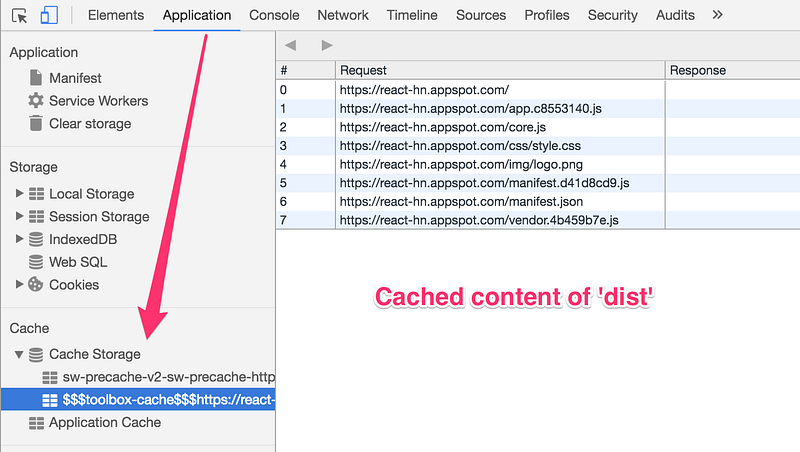Viewport: 800px width, 452px height.
Task: Toggle the device toolbar icon
Action: point(49,15)
